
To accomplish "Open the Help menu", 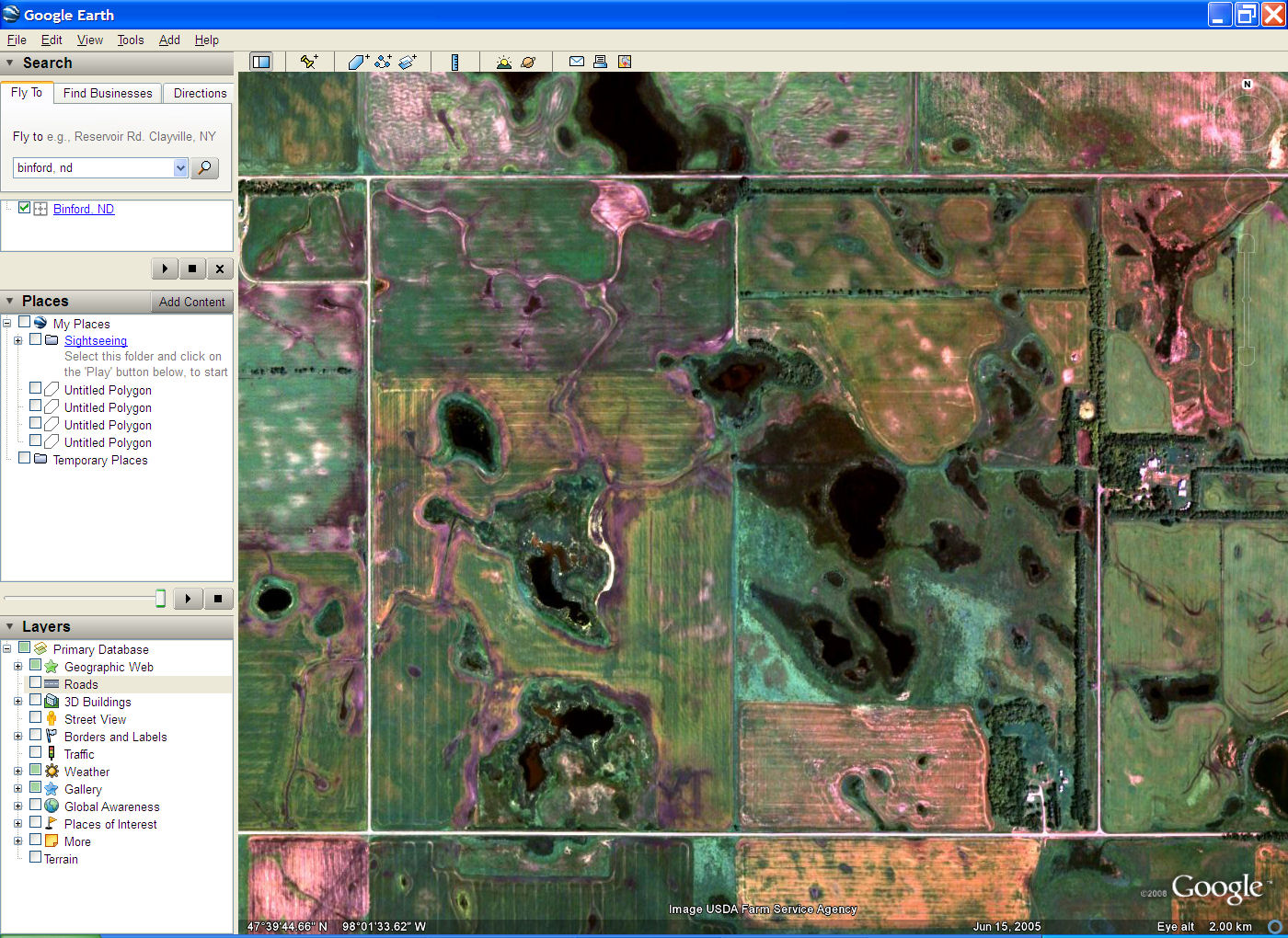I will point(207,40).
